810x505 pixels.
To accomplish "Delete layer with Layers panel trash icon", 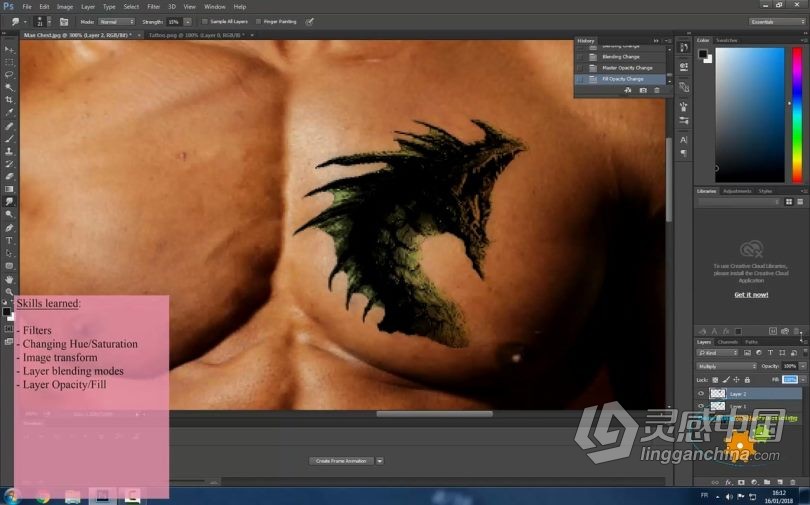I will [x=793, y=482].
